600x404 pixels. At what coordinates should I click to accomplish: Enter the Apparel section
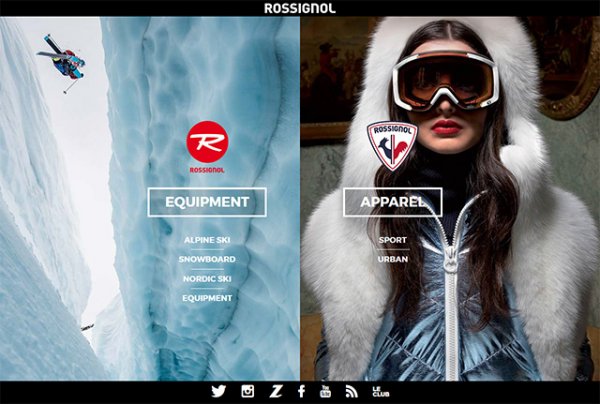(x=393, y=202)
